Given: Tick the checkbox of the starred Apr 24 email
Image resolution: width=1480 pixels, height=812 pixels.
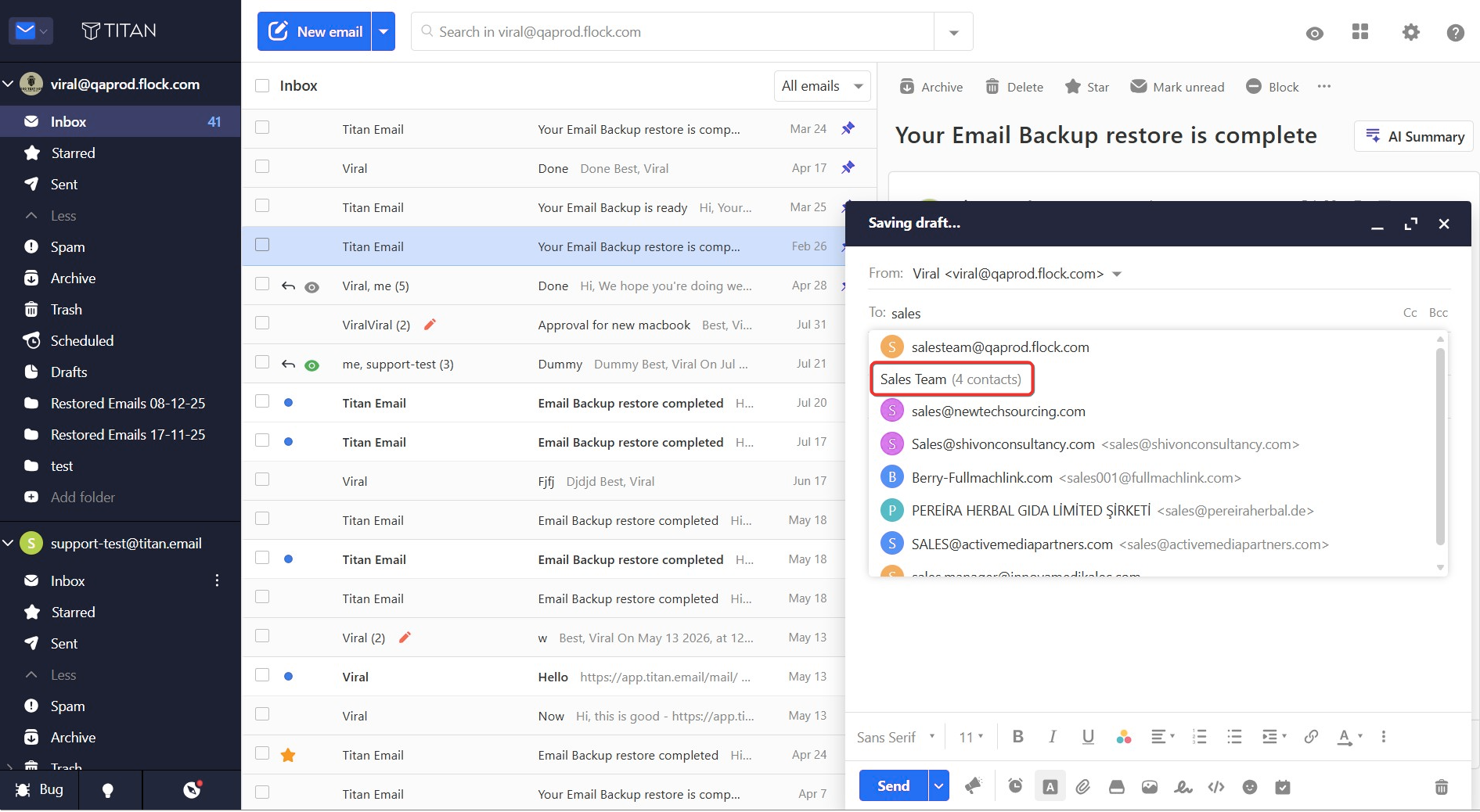Looking at the screenshot, I should click(262, 753).
